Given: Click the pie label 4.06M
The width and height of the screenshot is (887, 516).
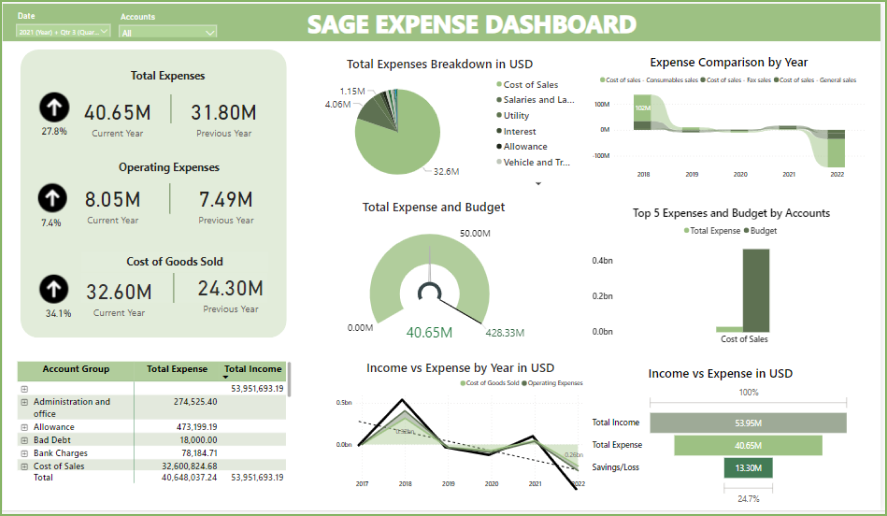Looking at the screenshot, I should (x=338, y=104).
